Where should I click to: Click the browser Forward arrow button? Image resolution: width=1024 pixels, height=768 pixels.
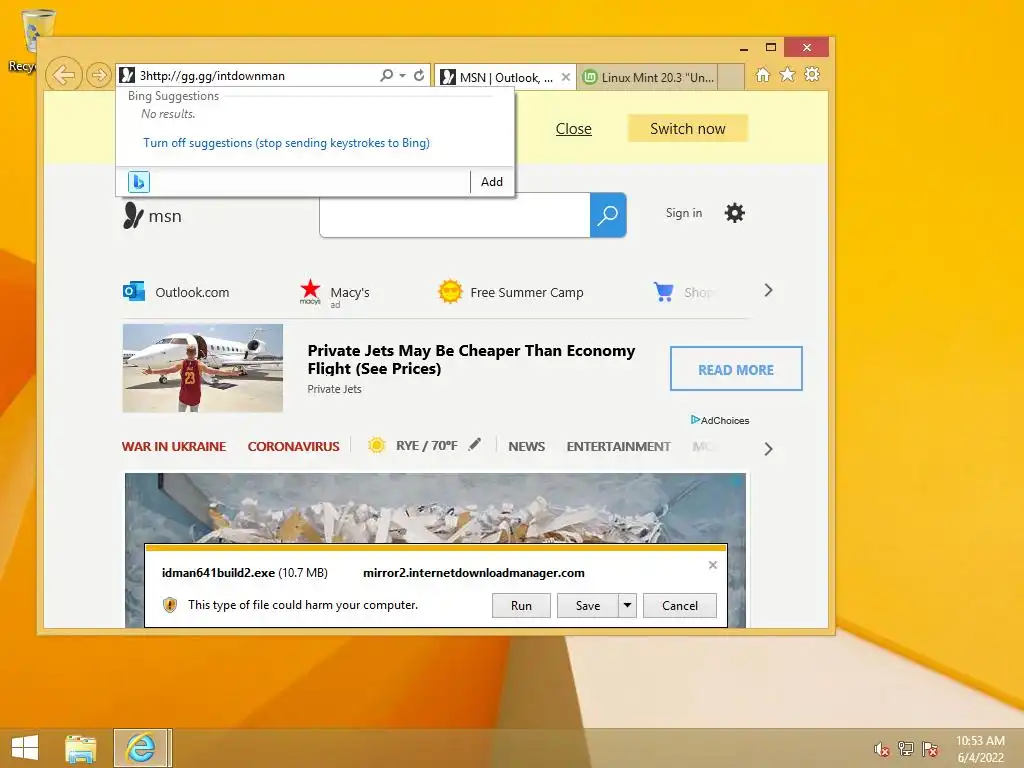pyautogui.click(x=98, y=75)
